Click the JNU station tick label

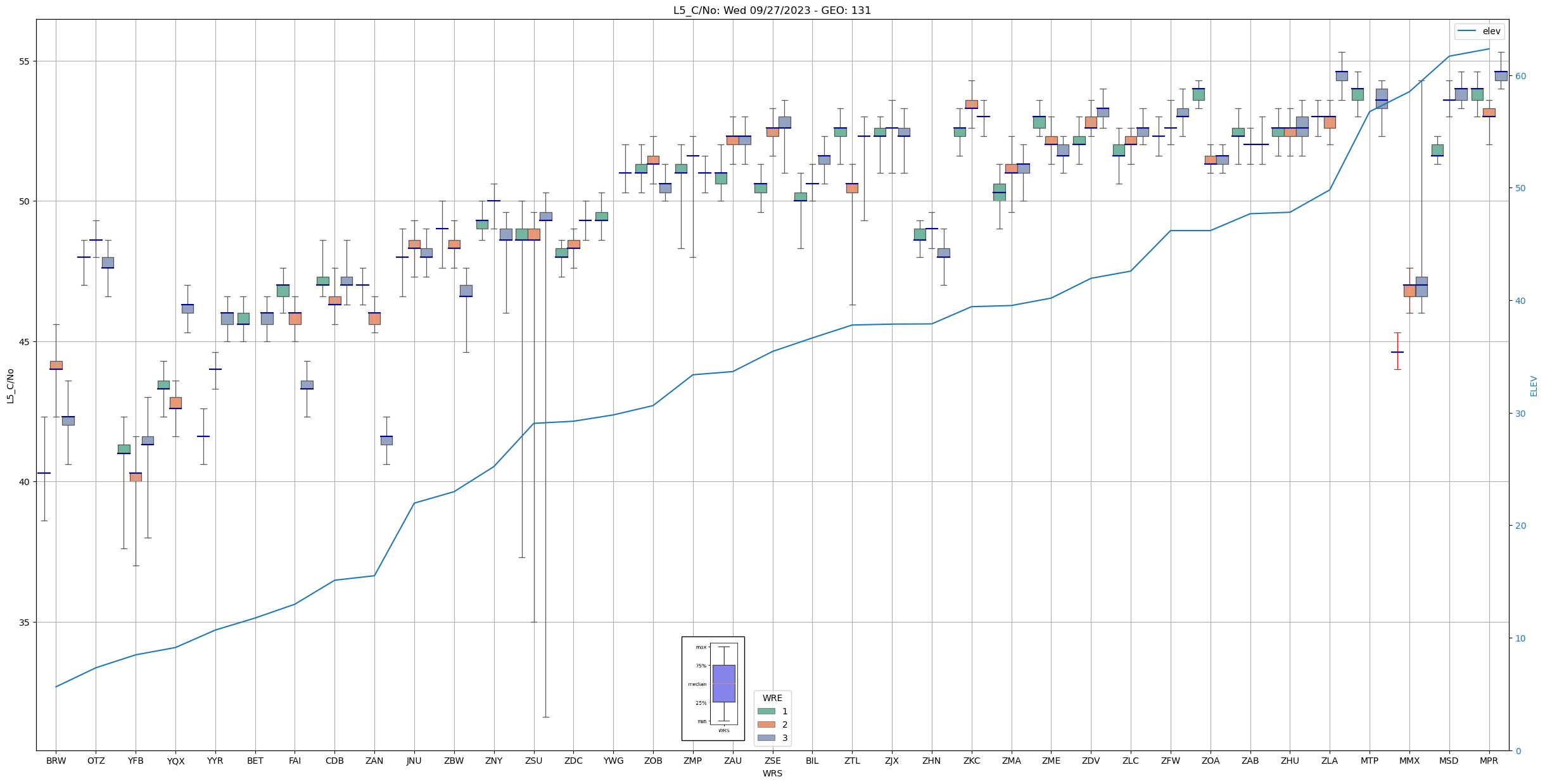pyautogui.click(x=414, y=761)
